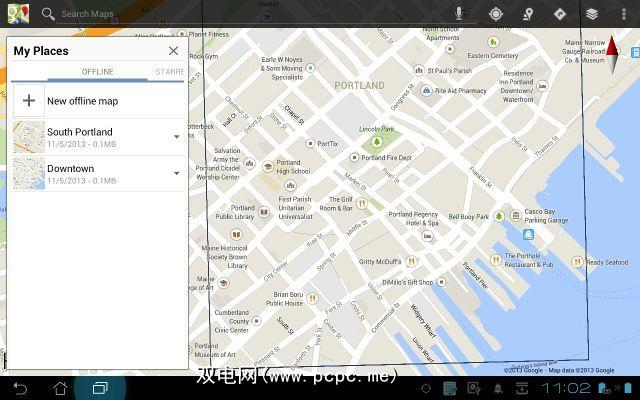The image size is (640, 400).
Task: Open the local places pin icon
Action: (528, 14)
